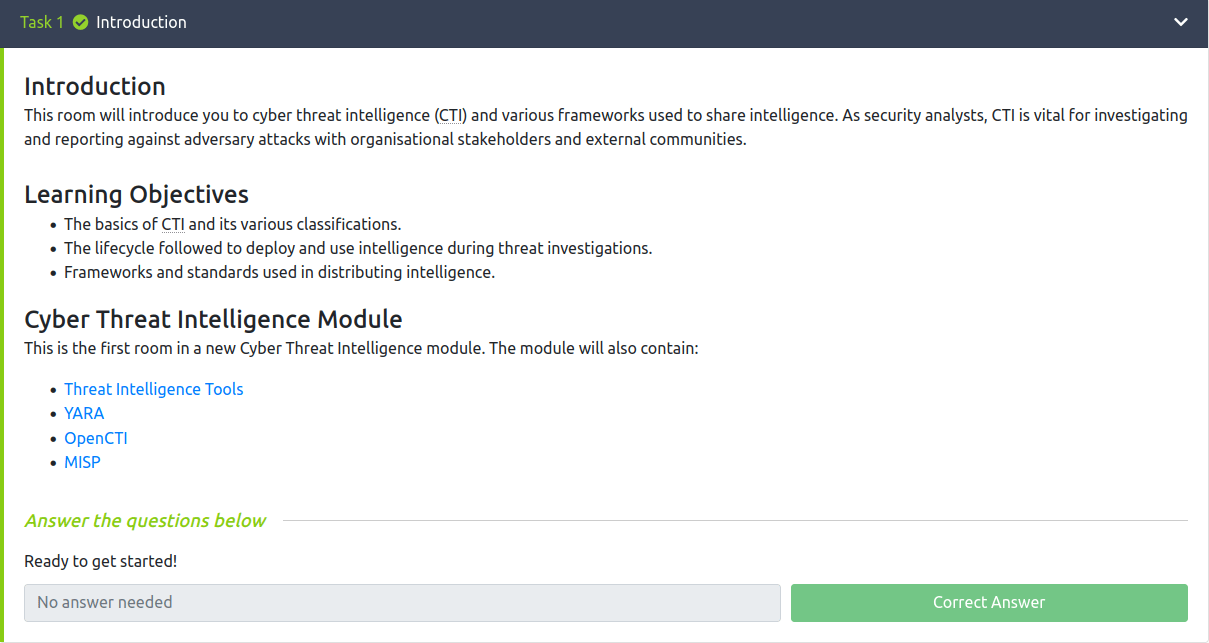Select the Learning Objectives heading
Image resolution: width=1209 pixels, height=643 pixels.
click(136, 194)
